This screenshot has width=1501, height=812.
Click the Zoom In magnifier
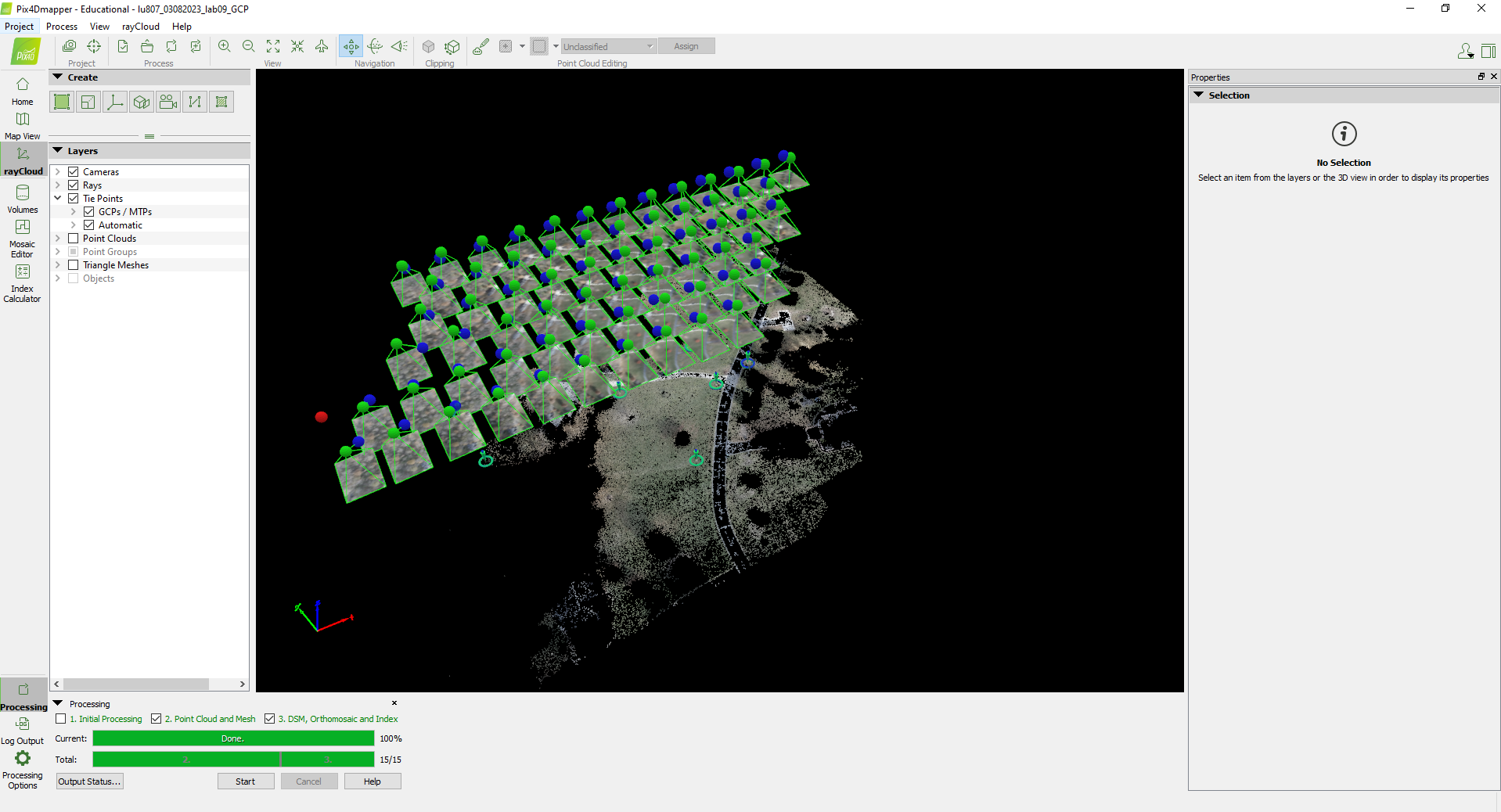click(x=225, y=46)
